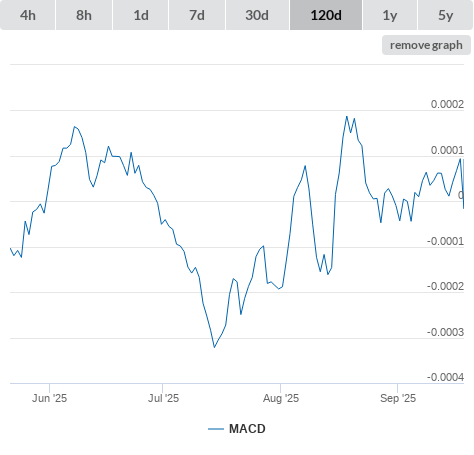The height and width of the screenshot is (455, 474).
Task: Click the Sep '25 axis label
Action: (398, 398)
